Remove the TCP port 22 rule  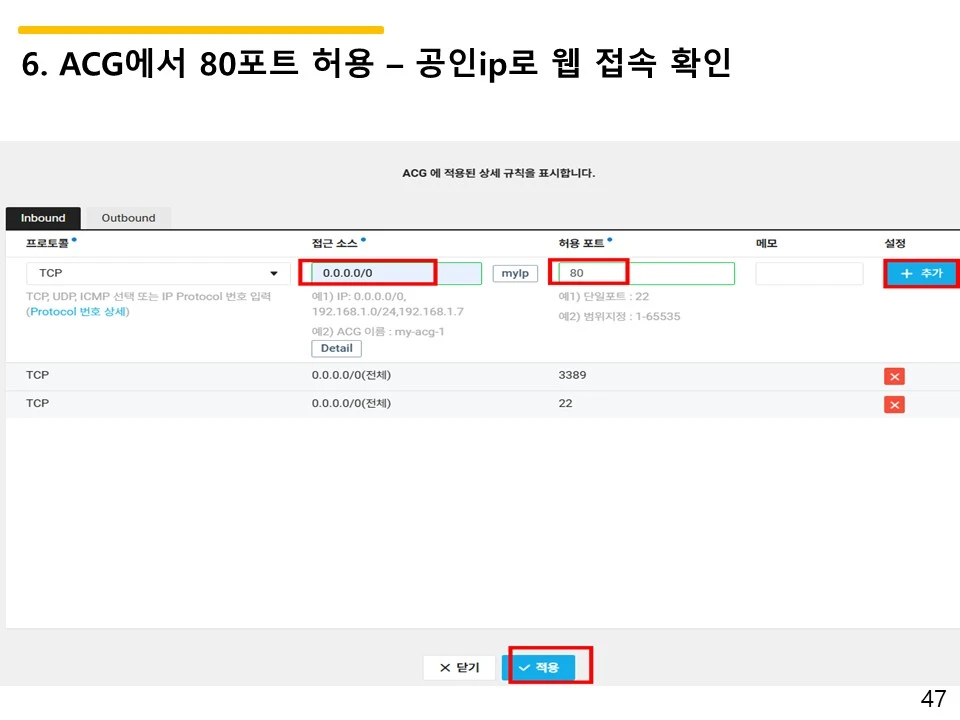[893, 403]
